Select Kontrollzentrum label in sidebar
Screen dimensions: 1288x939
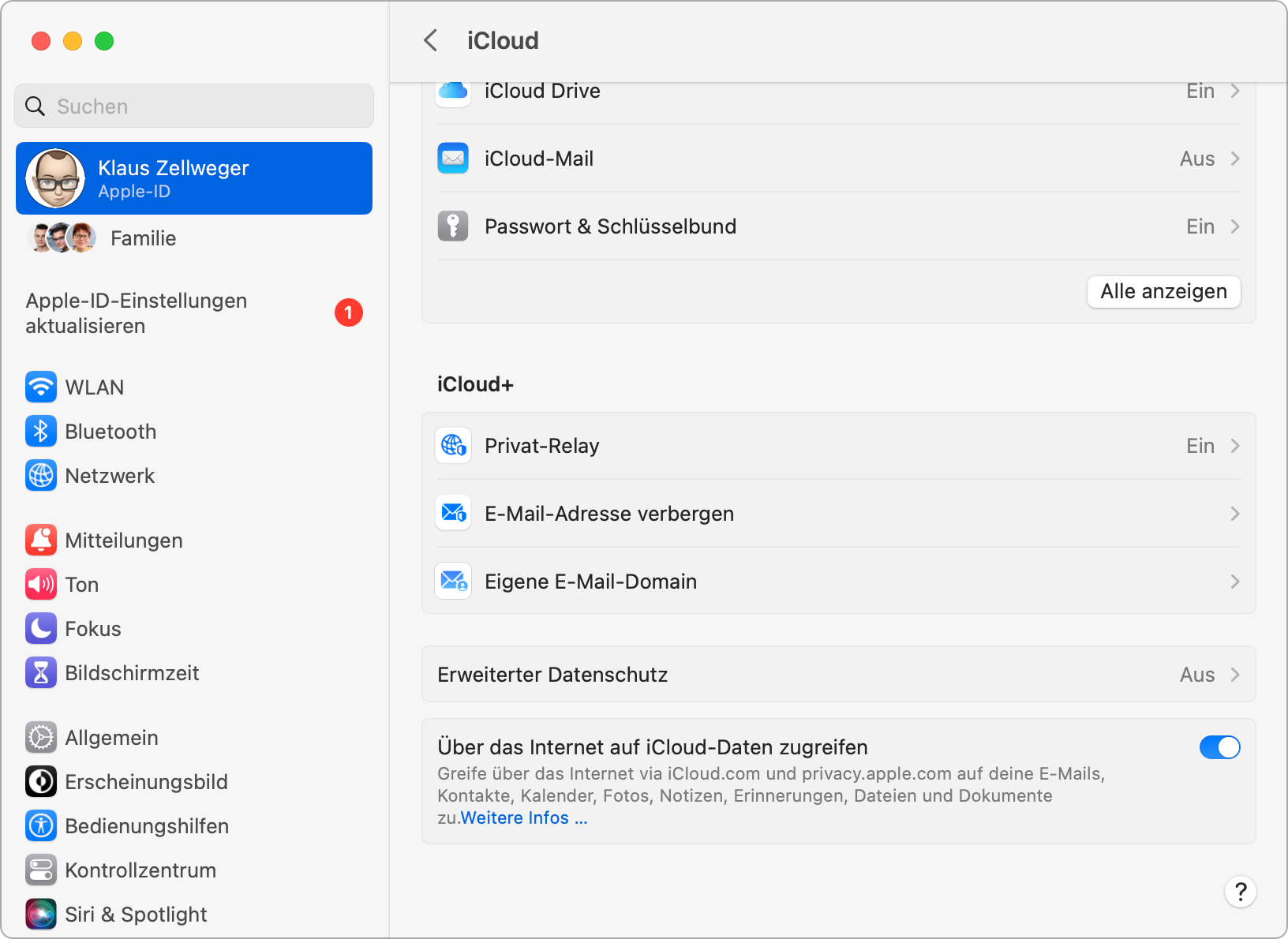[140, 870]
